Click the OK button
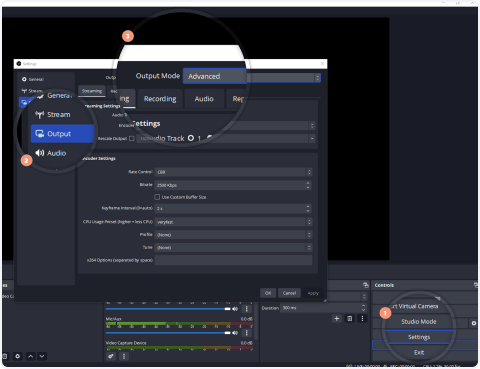 point(268,293)
